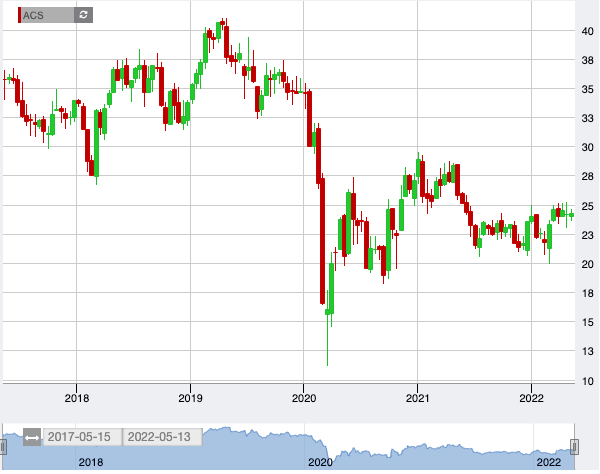Screen dimensions: 600x474
Task: Click the red ACS legend color marker
Action: click(x=20, y=15)
